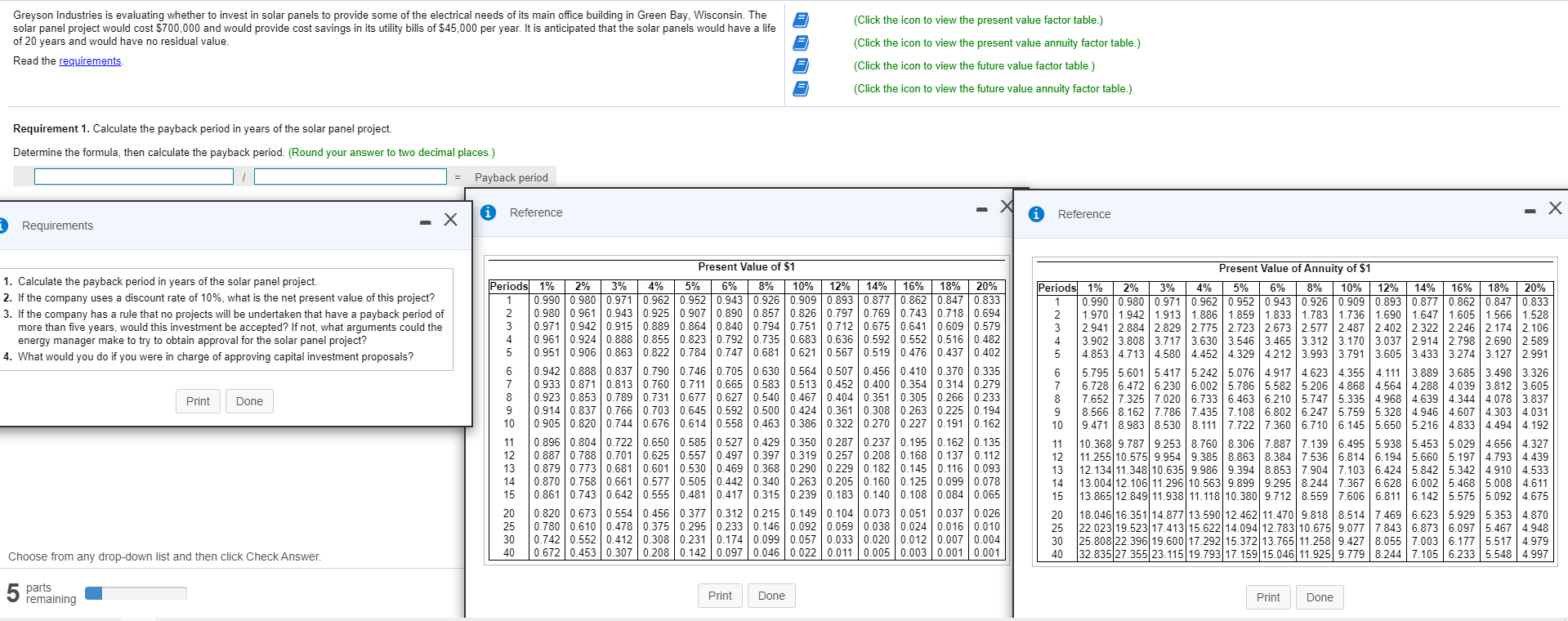Screen dimensions: 1568x621
Task: Select 'Click the icon to view the present value factor table' text
Action: (978, 20)
